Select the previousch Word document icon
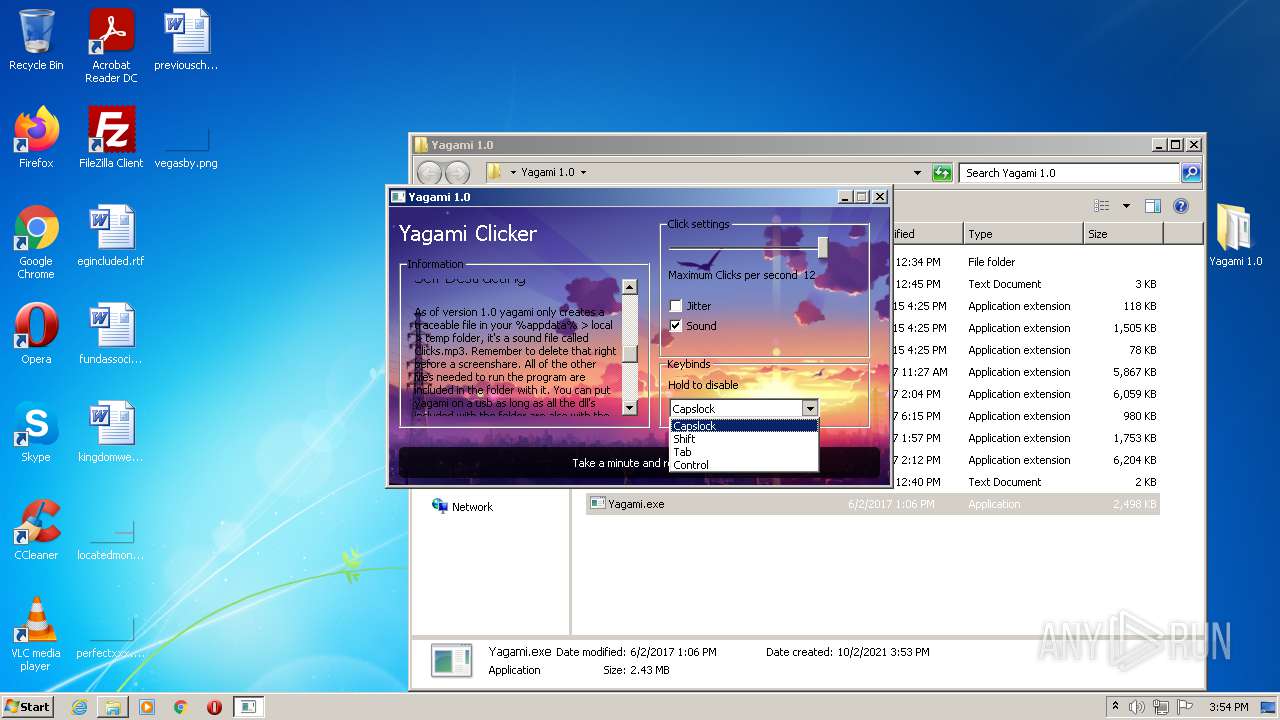The height and width of the screenshot is (720, 1280). coord(186,40)
